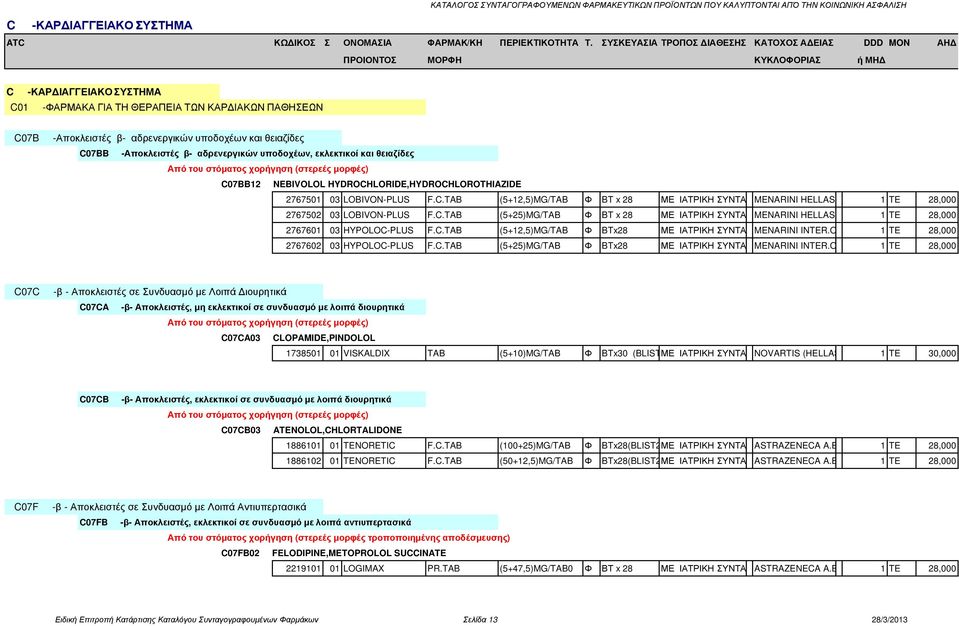Select the 'C07FB02' ATC code
This screenshot has width=959, height=626.
coord(240,553)
